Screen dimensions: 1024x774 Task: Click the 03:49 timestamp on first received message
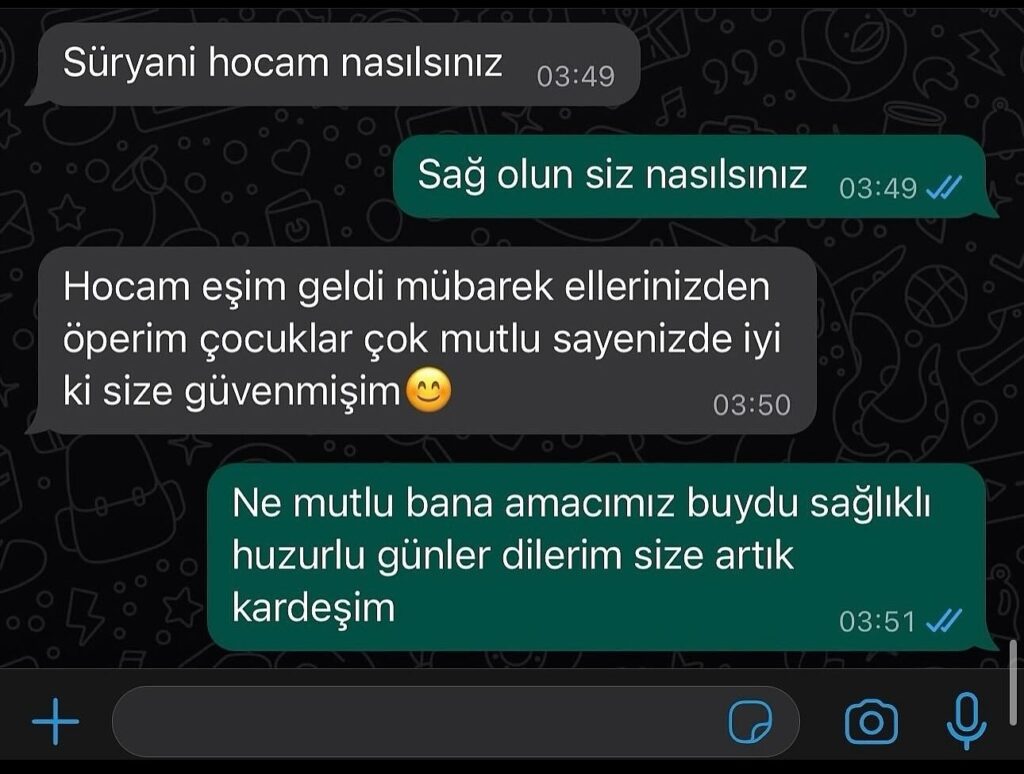pyautogui.click(x=575, y=76)
